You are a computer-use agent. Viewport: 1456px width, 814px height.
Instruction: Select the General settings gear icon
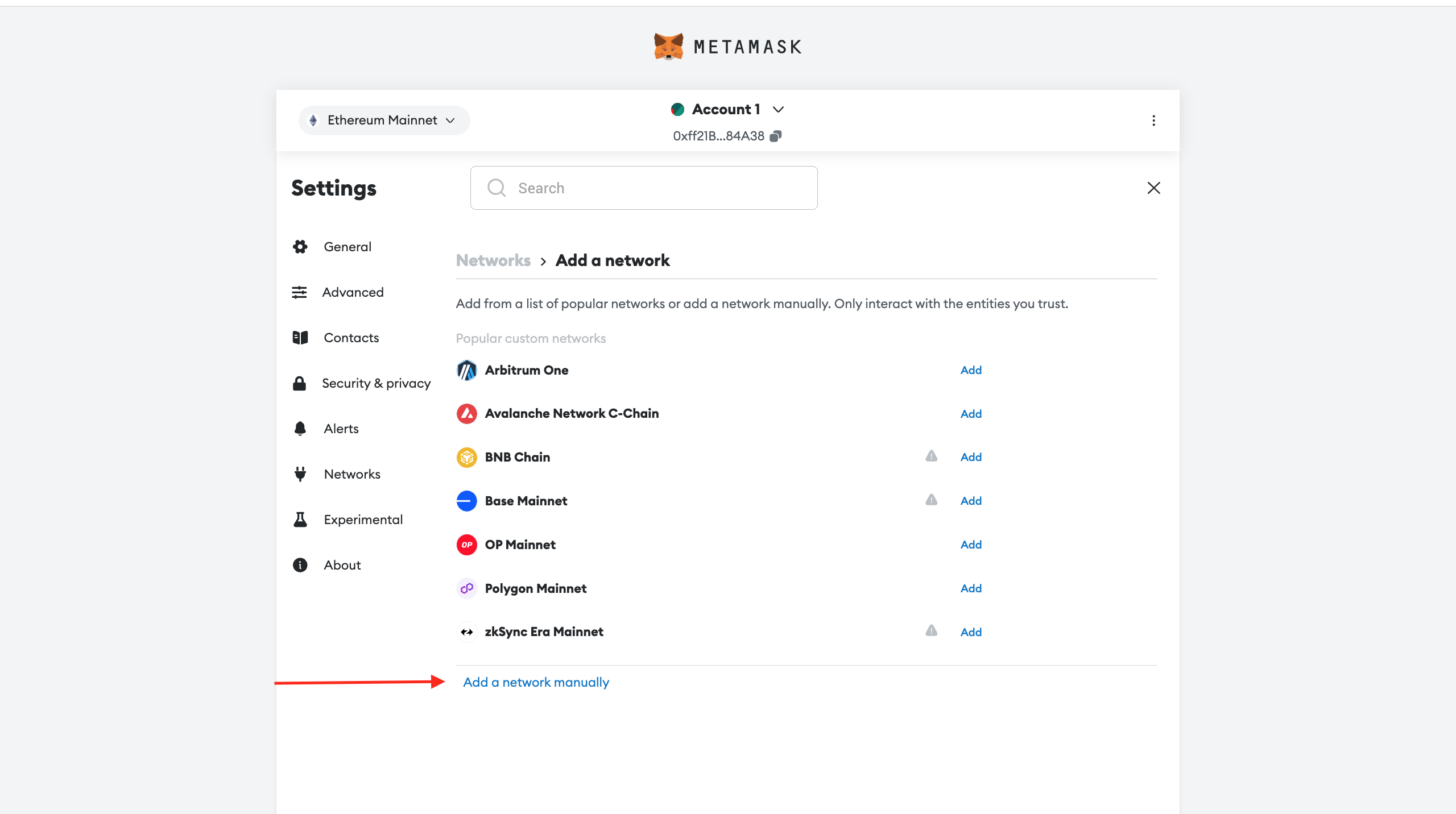[300, 246]
